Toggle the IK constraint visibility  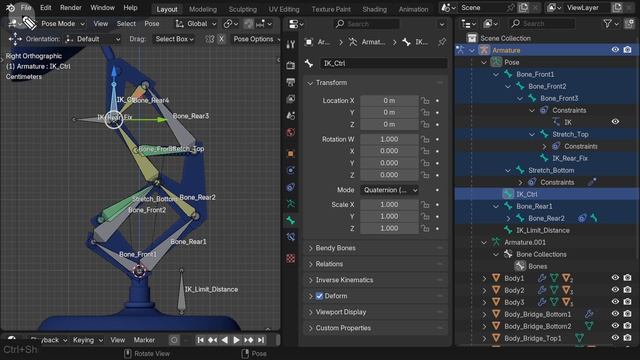tap(615, 122)
